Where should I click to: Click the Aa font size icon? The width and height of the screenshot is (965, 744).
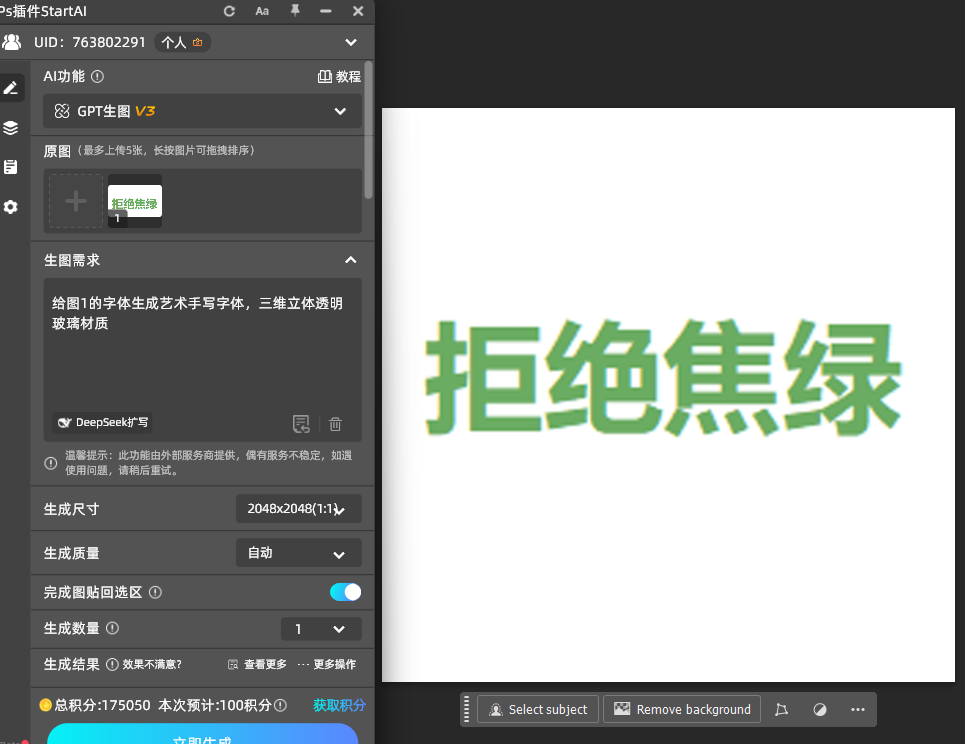pyautogui.click(x=262, y=11)
